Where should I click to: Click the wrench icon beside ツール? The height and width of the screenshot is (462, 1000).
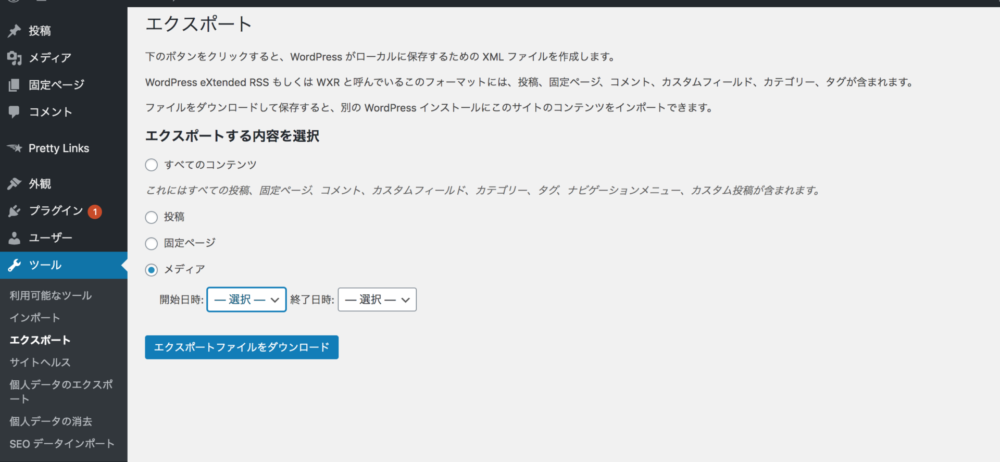tap(14, 265)
